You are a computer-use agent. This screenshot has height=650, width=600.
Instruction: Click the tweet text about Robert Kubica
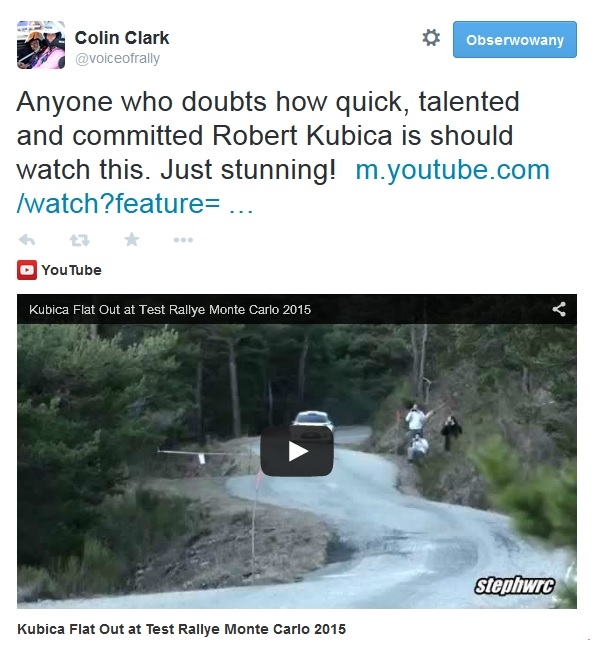pos(268,136)
